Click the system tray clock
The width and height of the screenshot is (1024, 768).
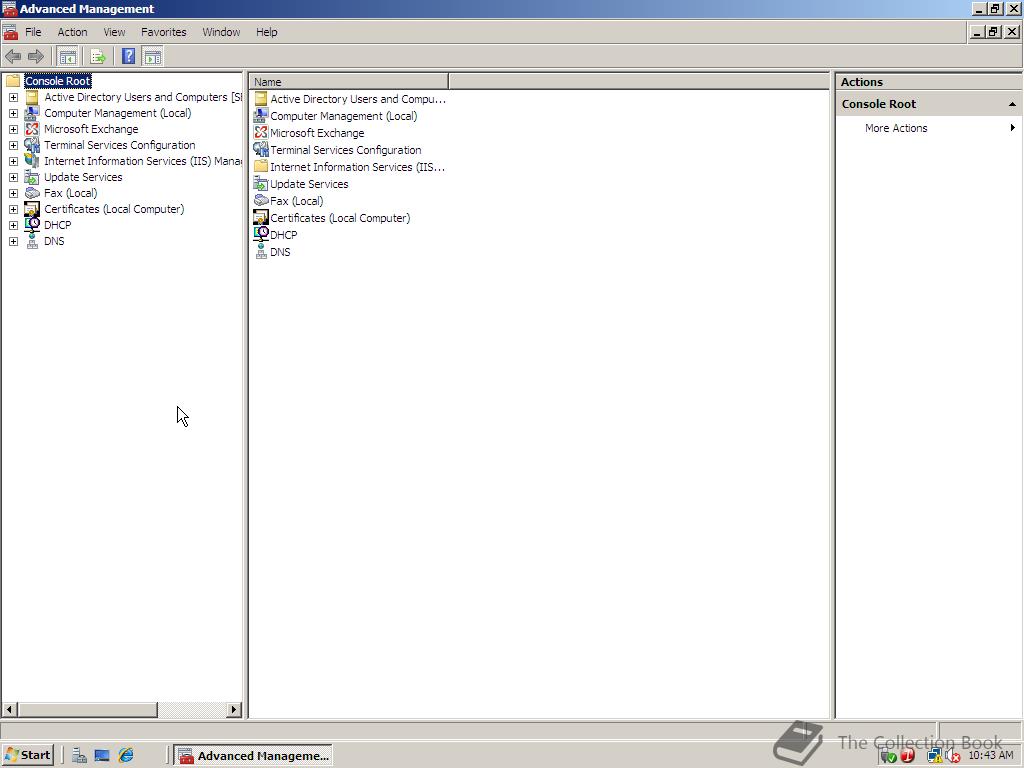pyautogui.click(x=991, y=755)
